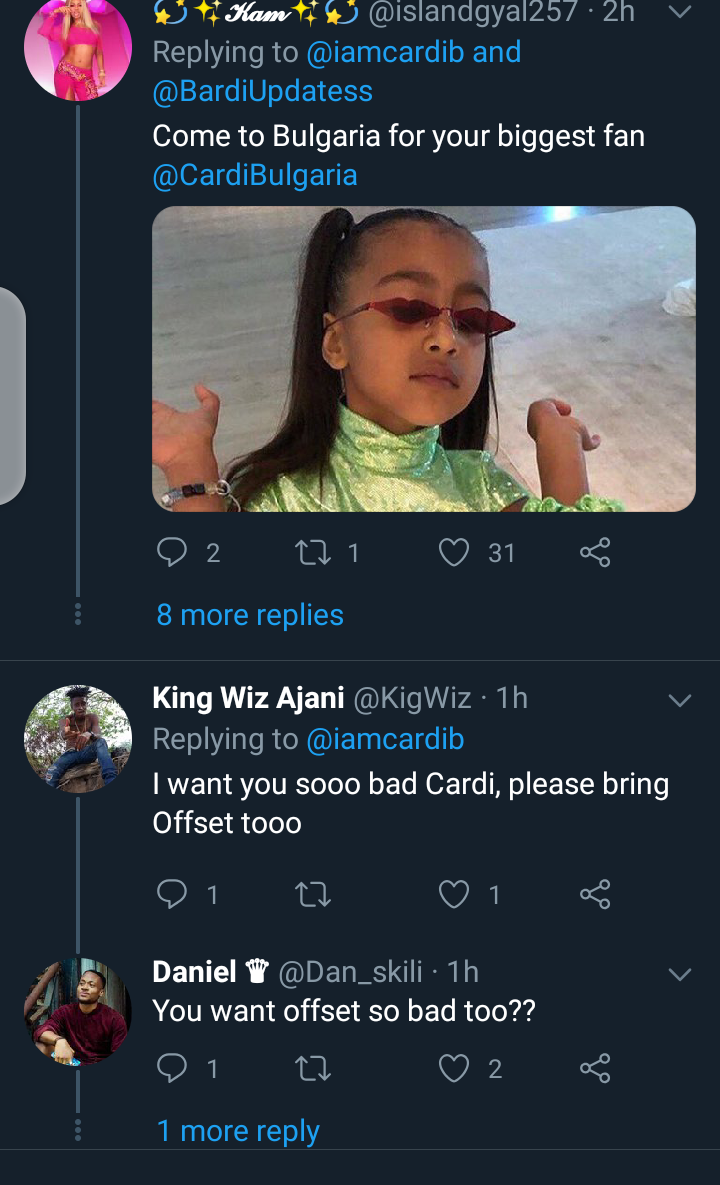Share the Bulgaria fan tweet
720x1185 pixels.
pyautogui.click(x=595, y=552)
